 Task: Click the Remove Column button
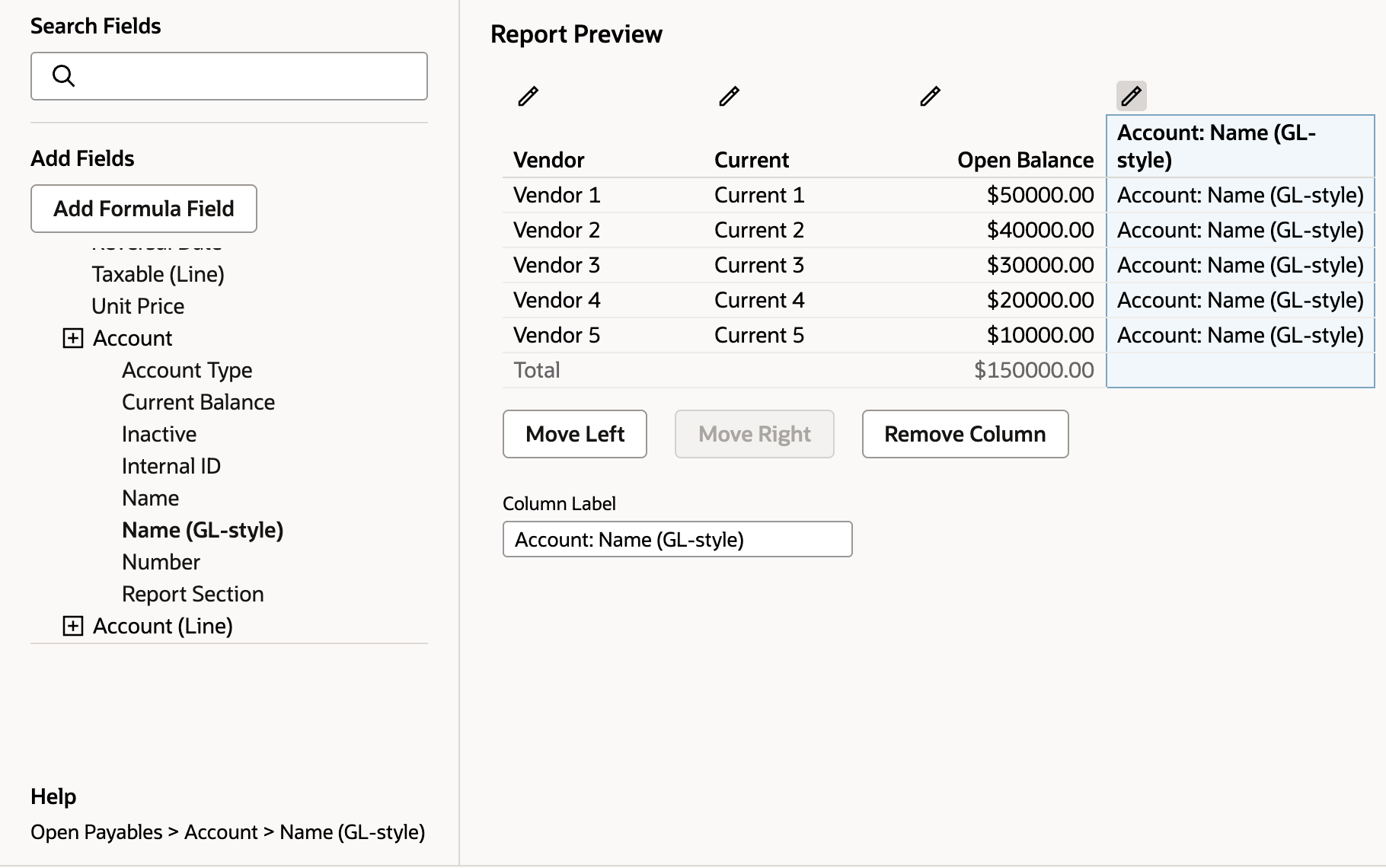(x=965, y=434)
